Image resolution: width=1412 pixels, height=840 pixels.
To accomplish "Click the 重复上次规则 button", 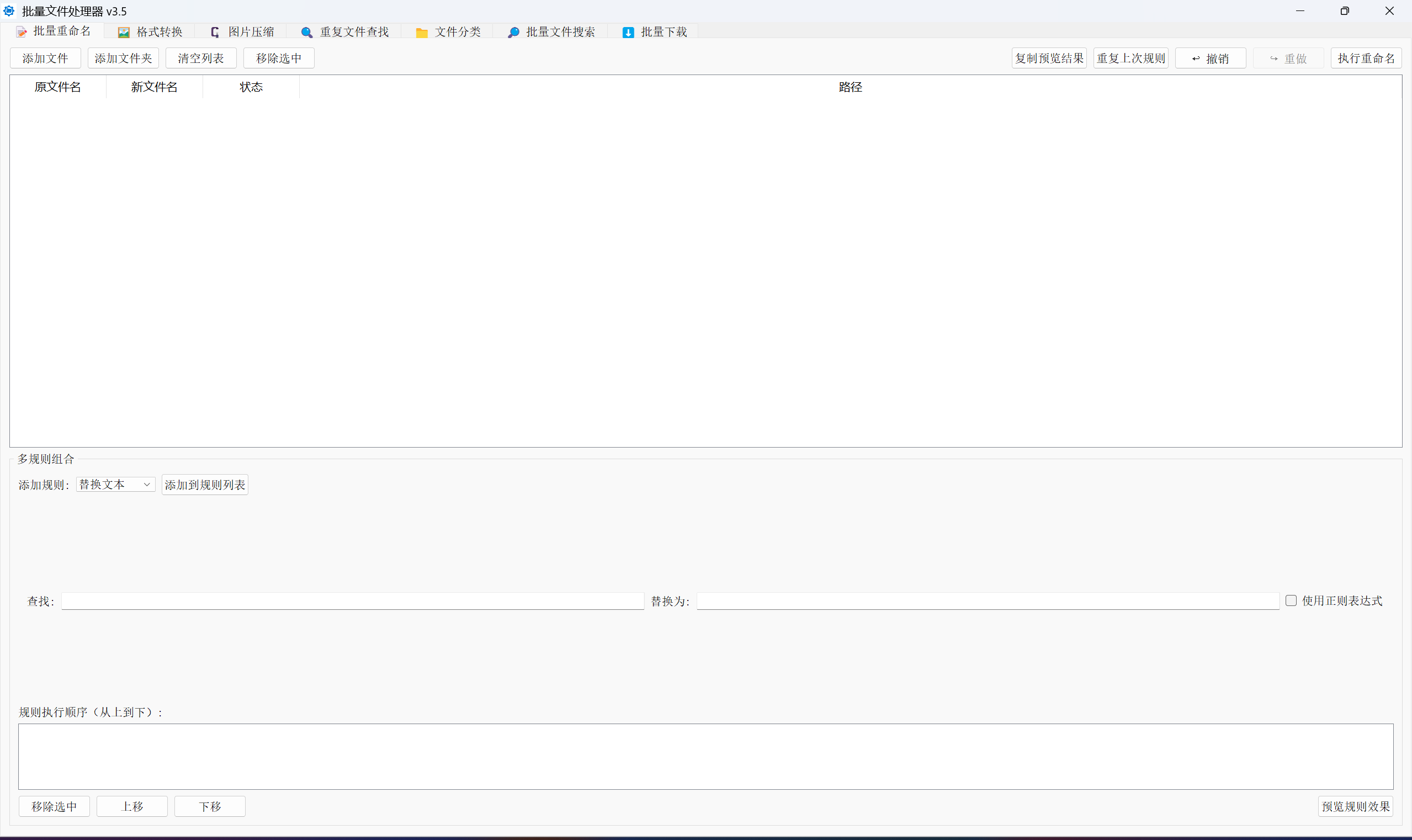I will point(1130,58).
